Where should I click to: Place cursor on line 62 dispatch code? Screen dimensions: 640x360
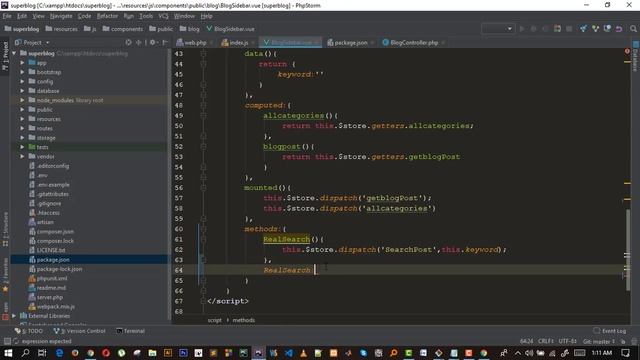point(394,249)
